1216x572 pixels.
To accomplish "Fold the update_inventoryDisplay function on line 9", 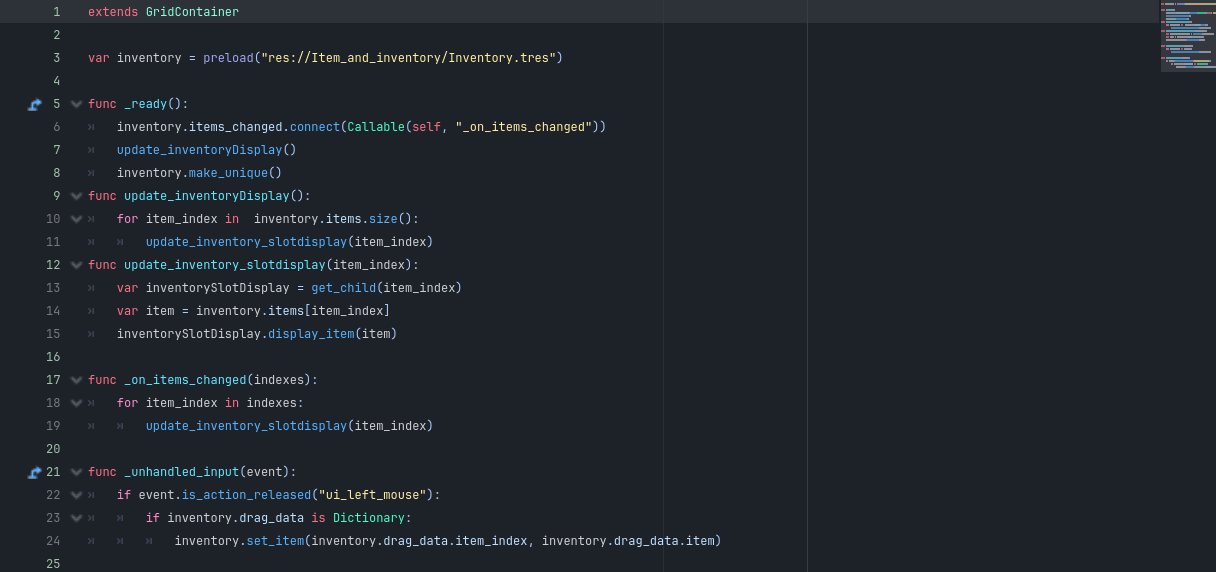I will tap(76, 196).
